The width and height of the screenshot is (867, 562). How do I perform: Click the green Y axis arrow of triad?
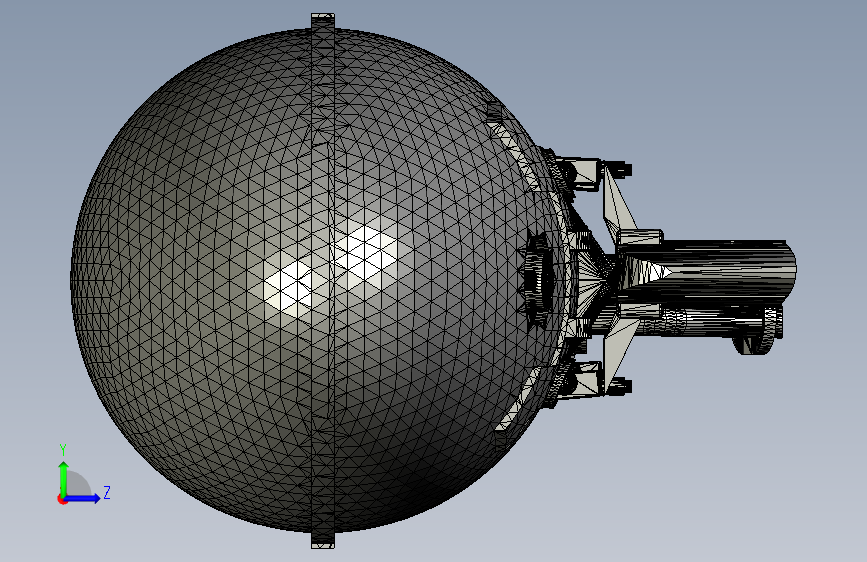(x=63, y=479)
